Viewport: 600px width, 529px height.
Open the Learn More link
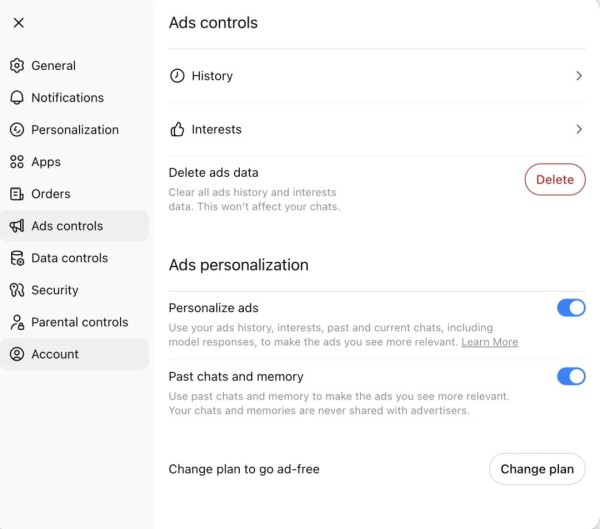[x=489, y=342]
